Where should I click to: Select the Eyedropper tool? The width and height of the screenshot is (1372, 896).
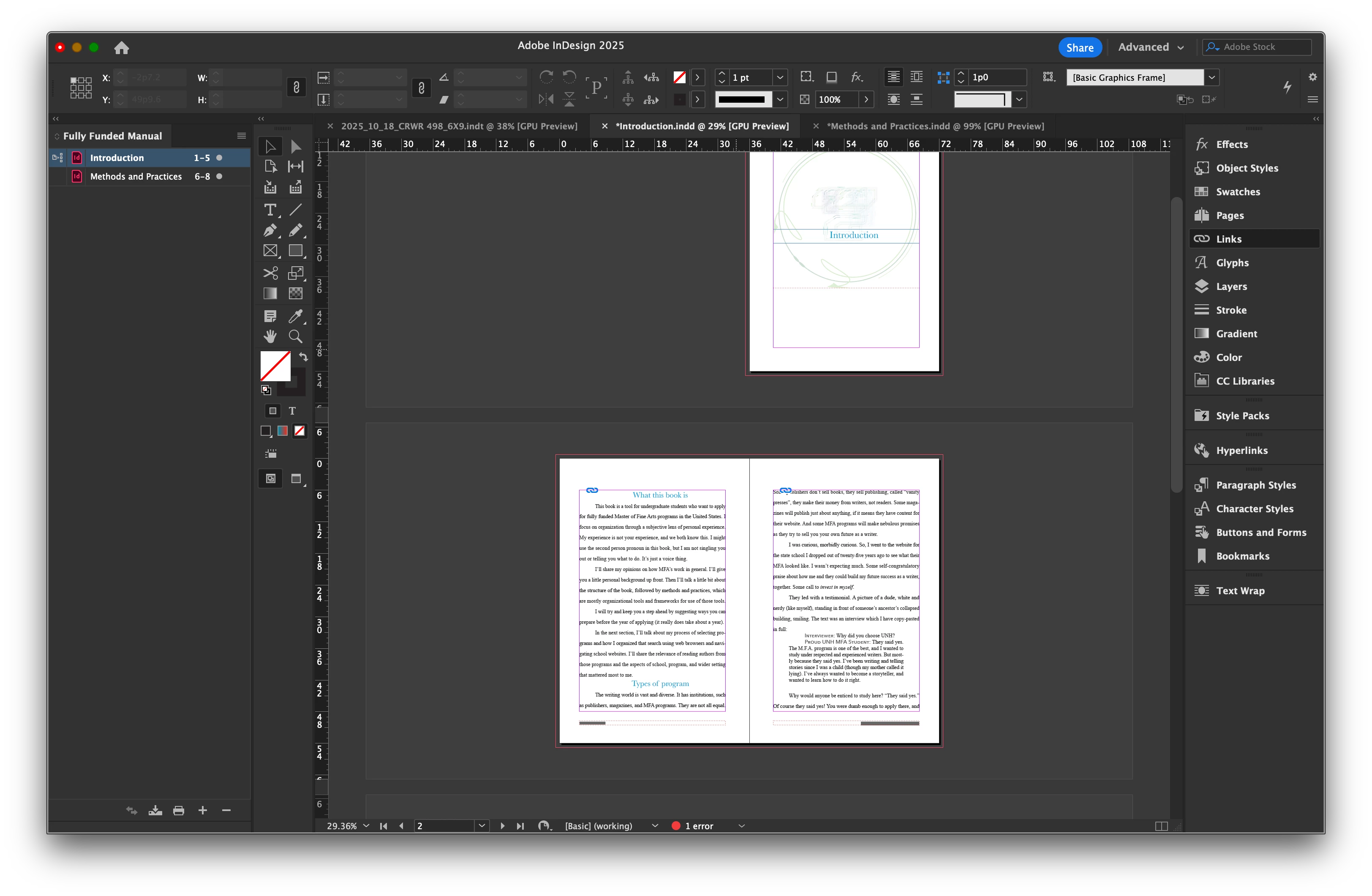click(295, 316)
